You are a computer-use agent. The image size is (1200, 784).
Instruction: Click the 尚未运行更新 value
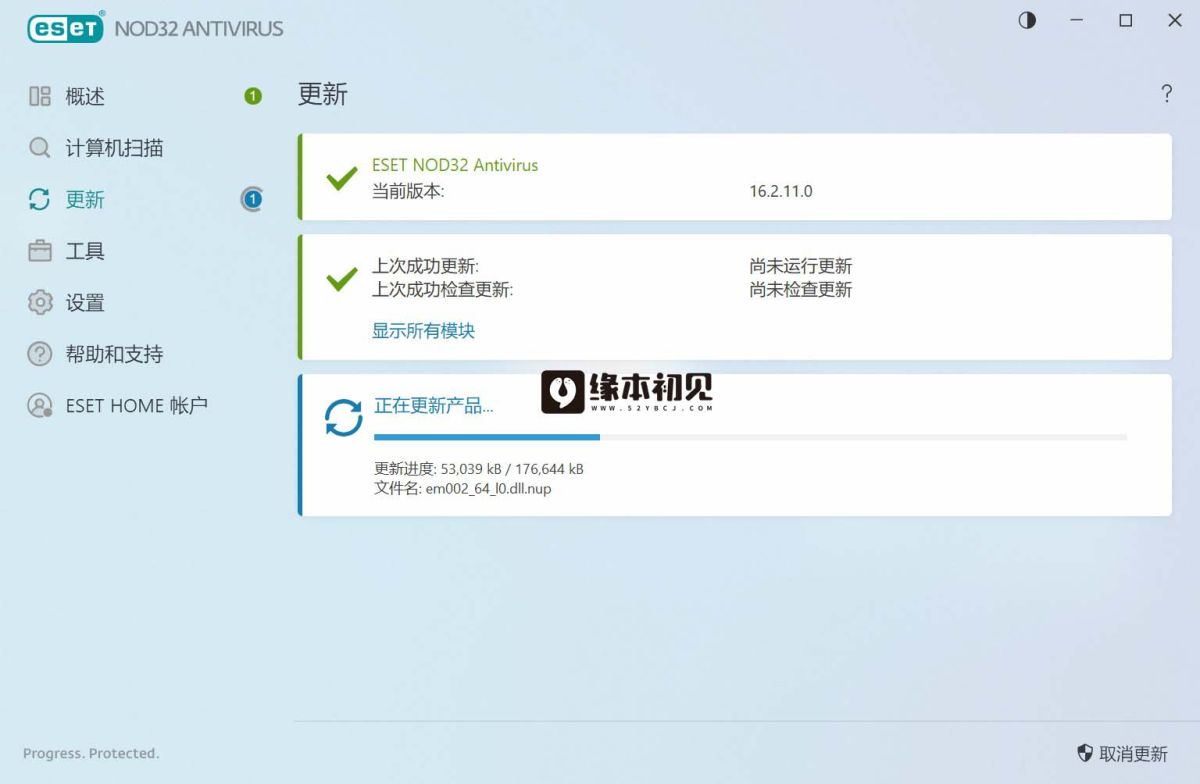(801, 267)
